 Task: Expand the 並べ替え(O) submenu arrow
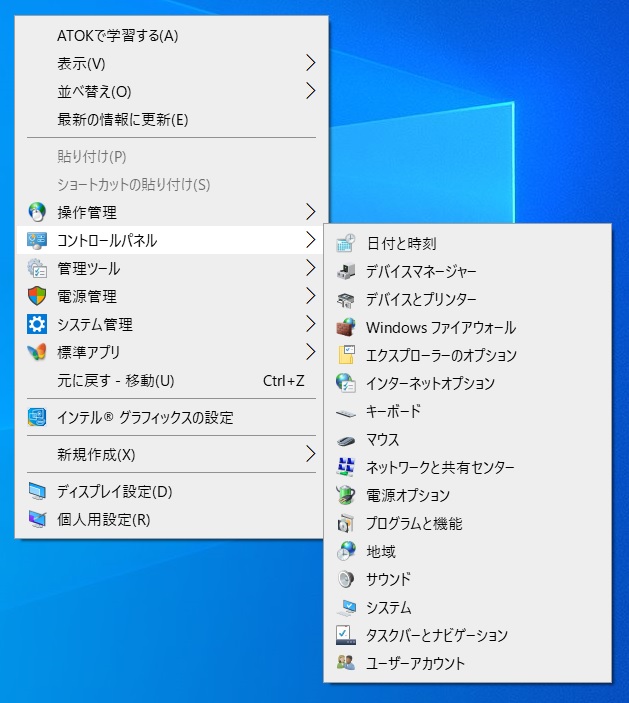(x=311, y=91)
